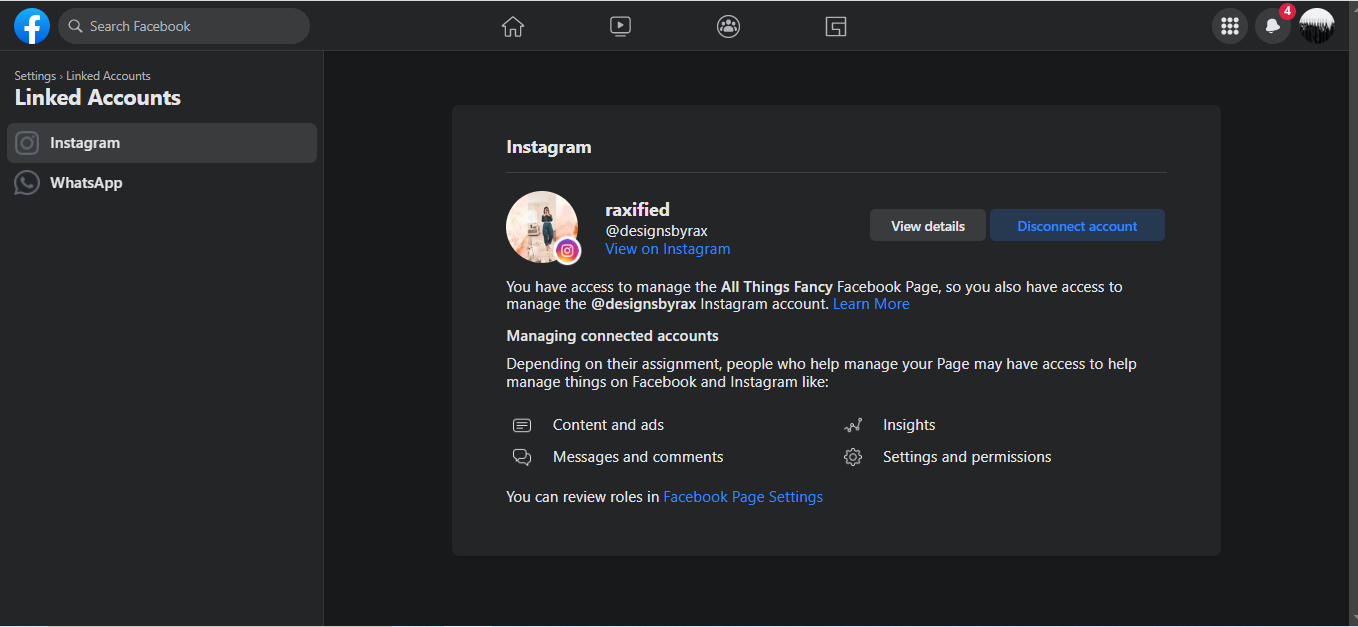
Task: Open the Home feed icon
Action: pos(513,27)
